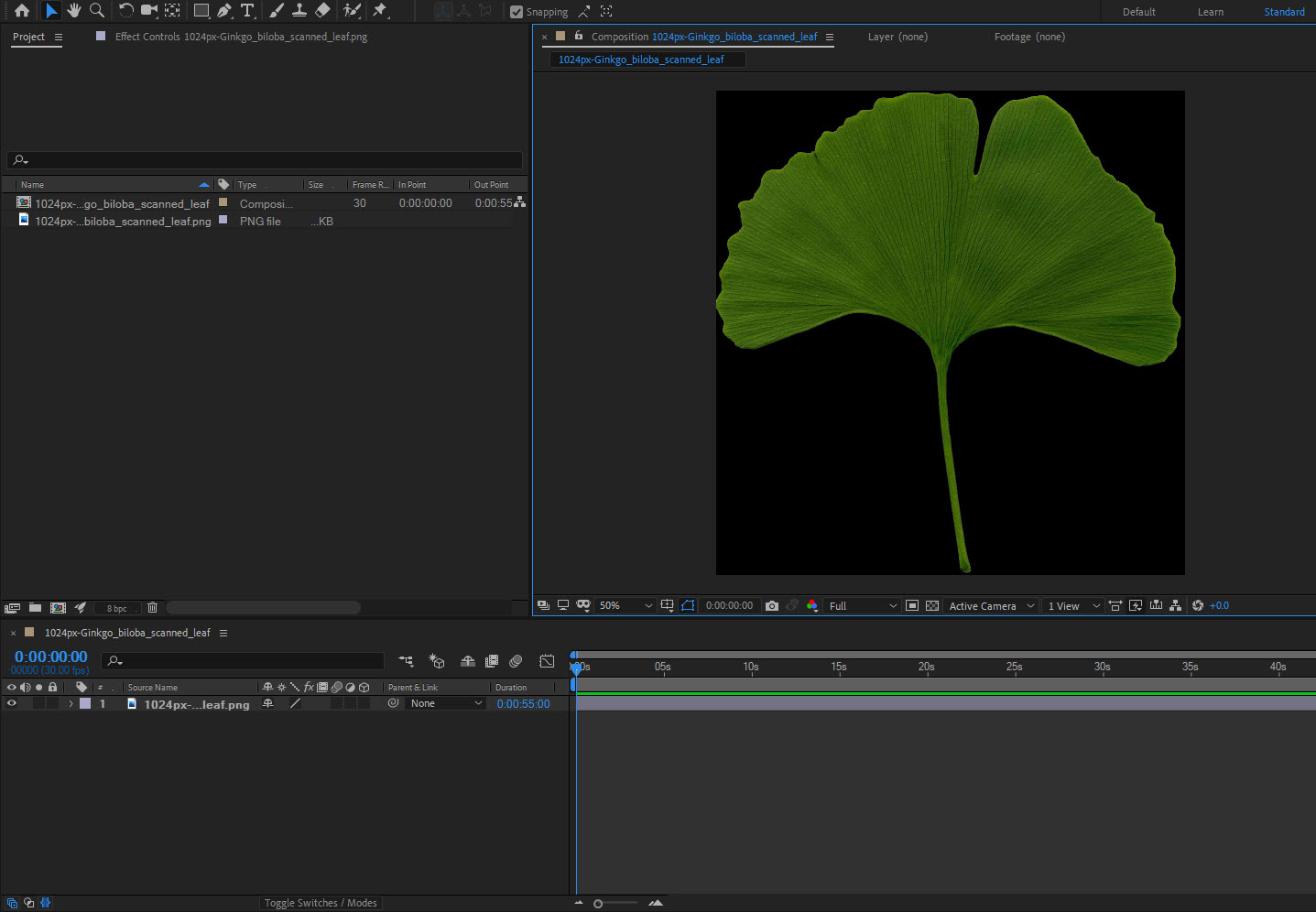Click the Project panel search field

point(265,160)
